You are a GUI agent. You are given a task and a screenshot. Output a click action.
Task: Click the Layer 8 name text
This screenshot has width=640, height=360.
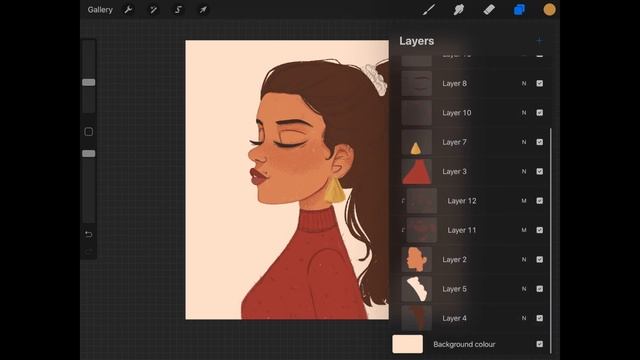(454, 83)
